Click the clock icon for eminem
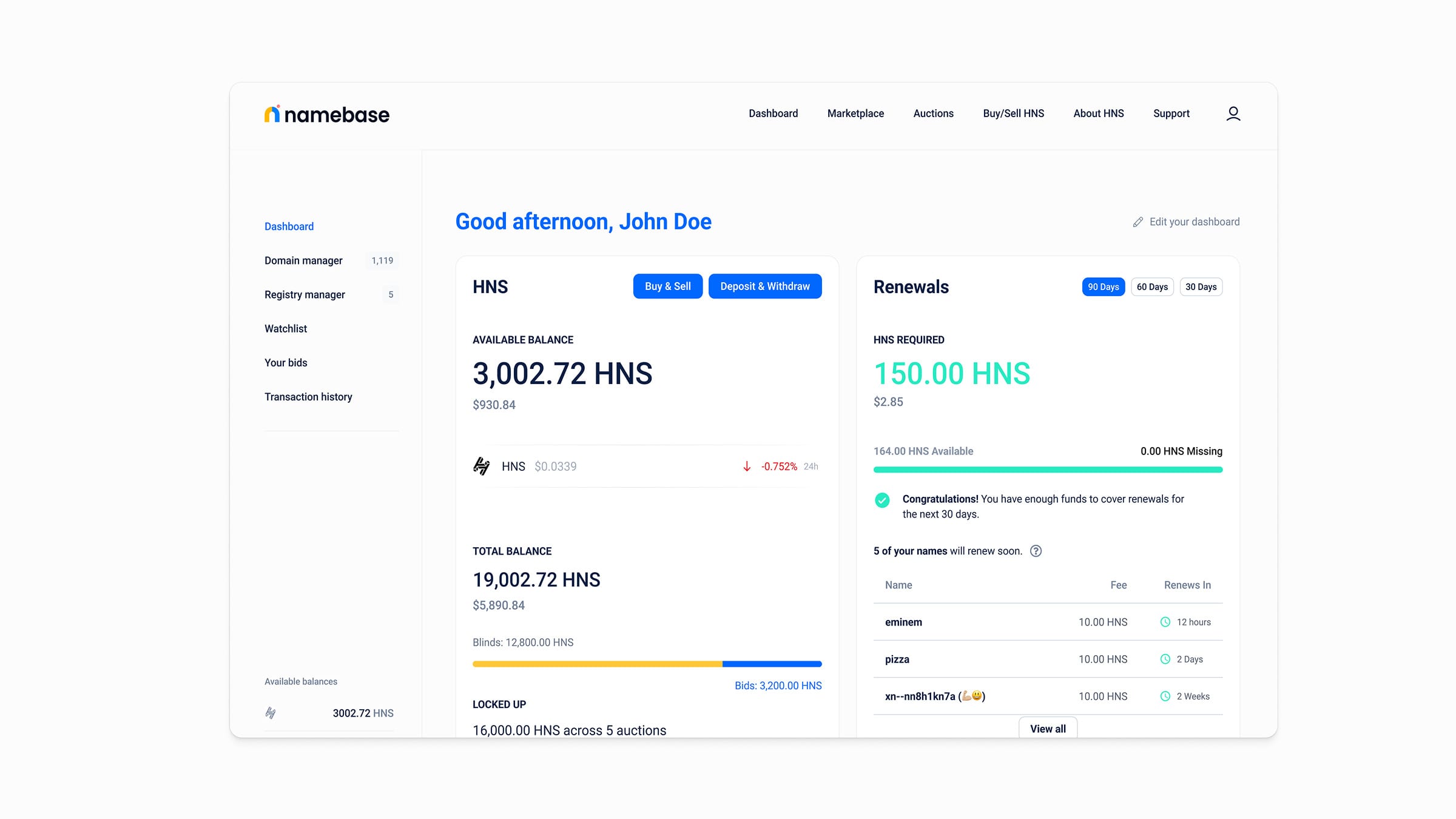1456x819 pixels. pos(1165,622)
